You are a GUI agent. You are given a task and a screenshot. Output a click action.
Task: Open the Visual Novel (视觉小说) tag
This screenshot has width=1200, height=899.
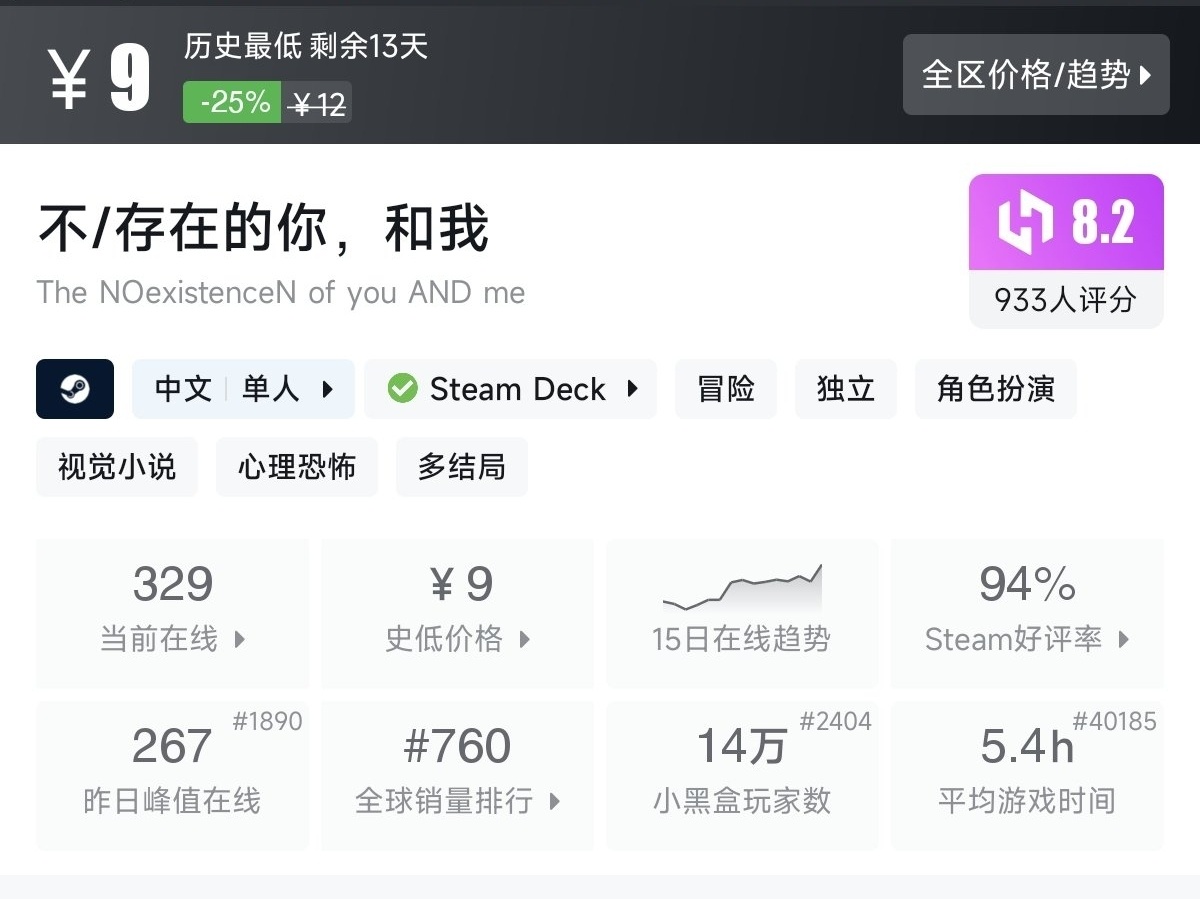pyautogui.click(x=117, y=467)
